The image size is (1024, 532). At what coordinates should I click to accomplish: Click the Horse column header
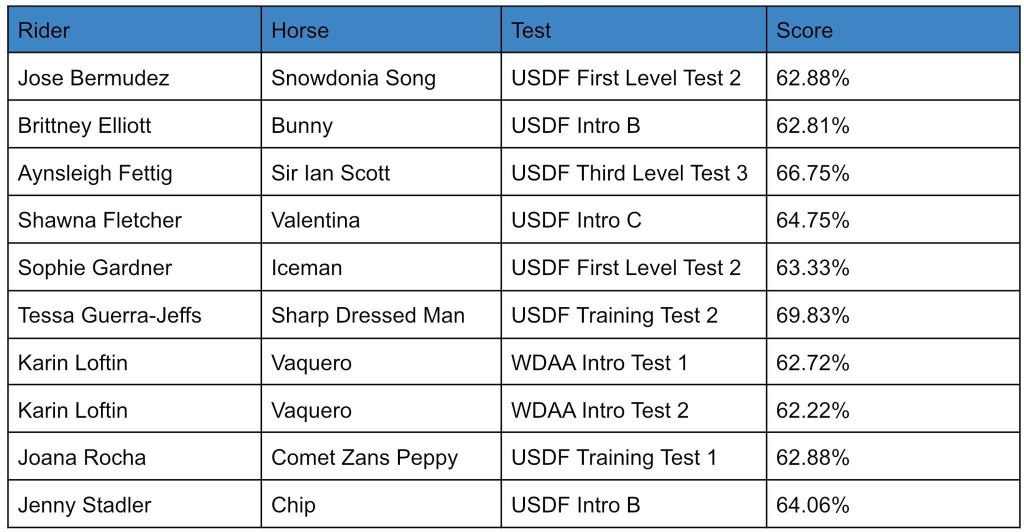381,30
